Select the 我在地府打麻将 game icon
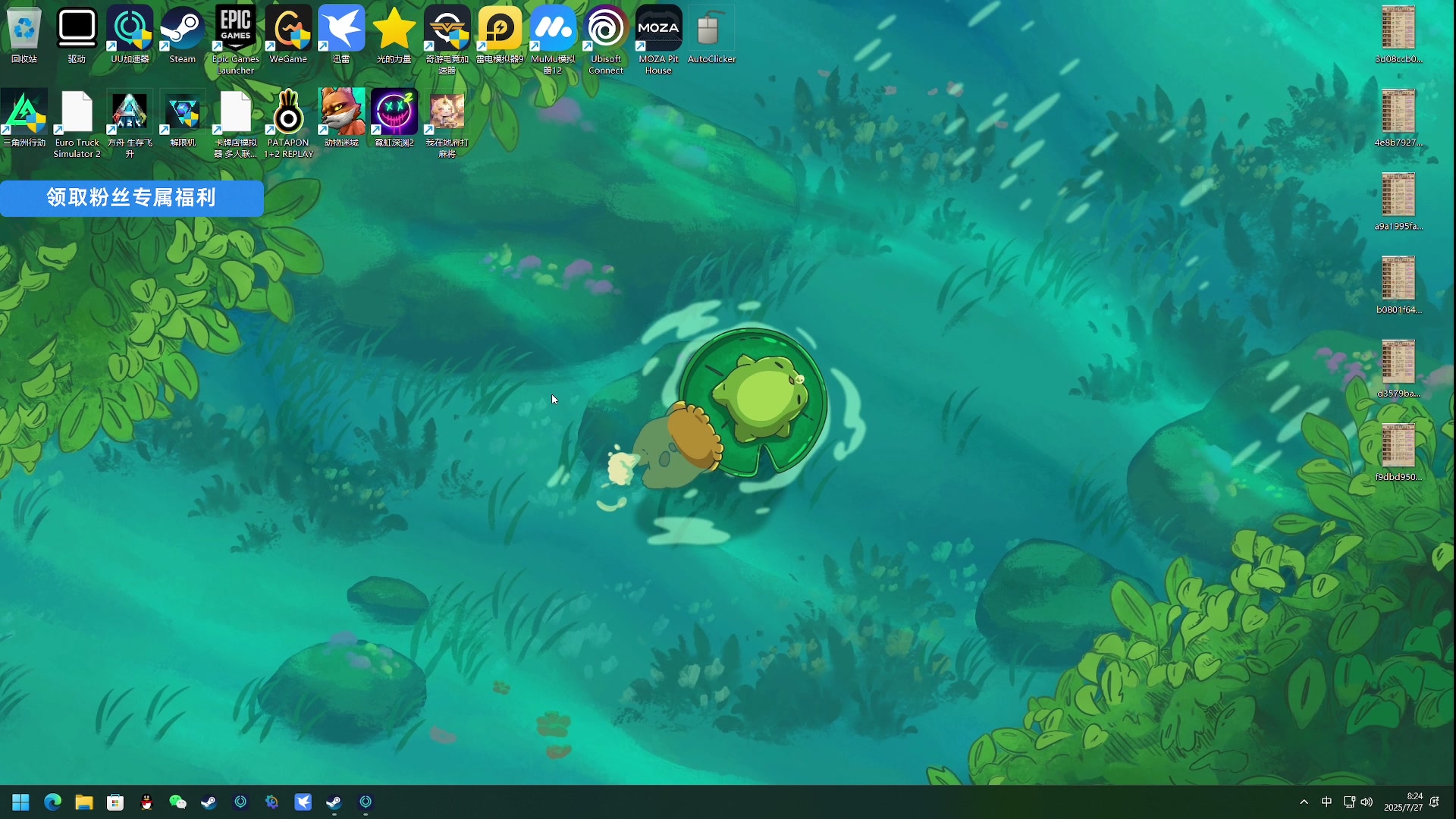The height and width of the screenshot is (819, 1456). click(x=447, y=124)
